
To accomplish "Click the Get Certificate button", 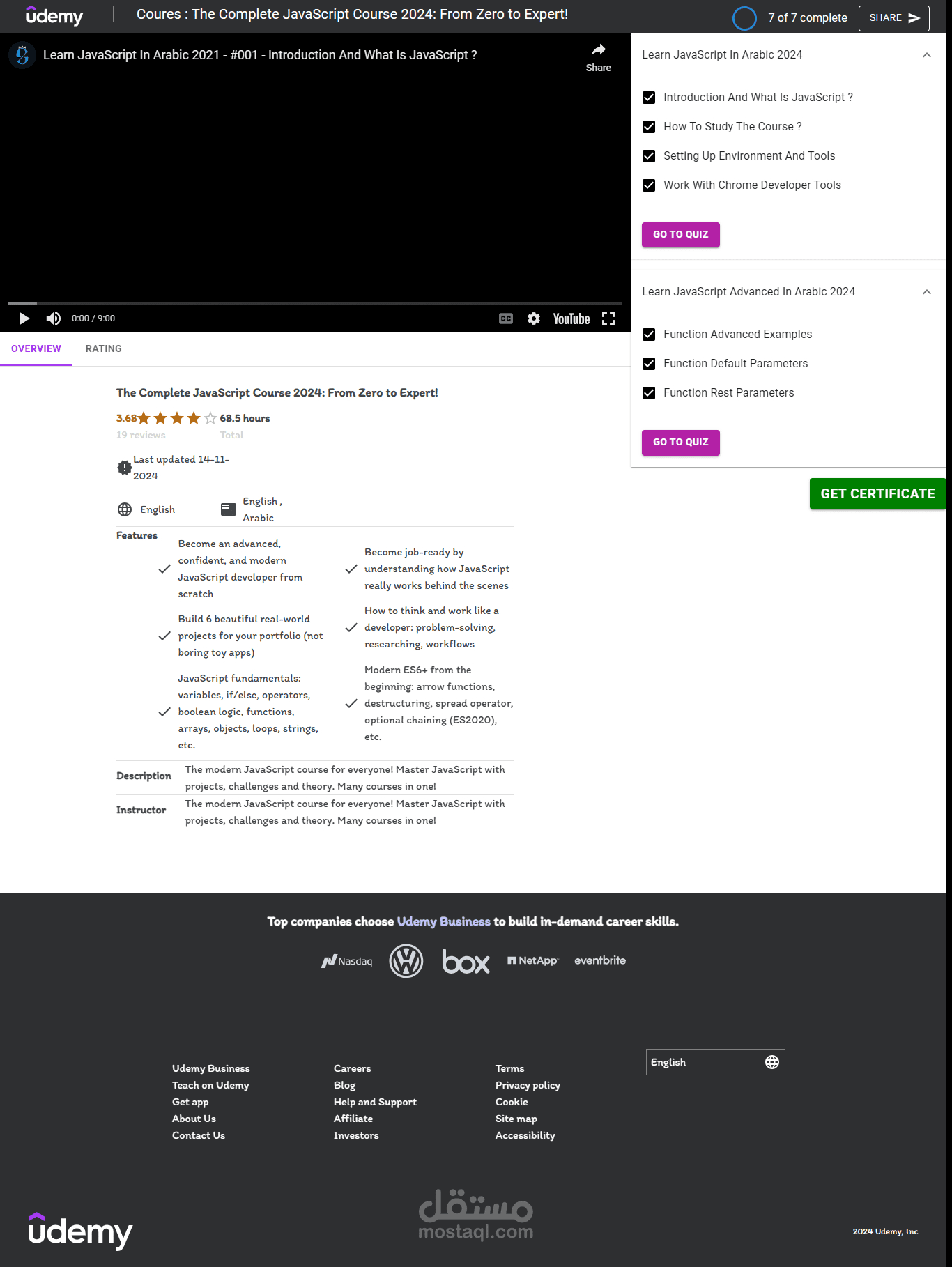I will point(878,494).
